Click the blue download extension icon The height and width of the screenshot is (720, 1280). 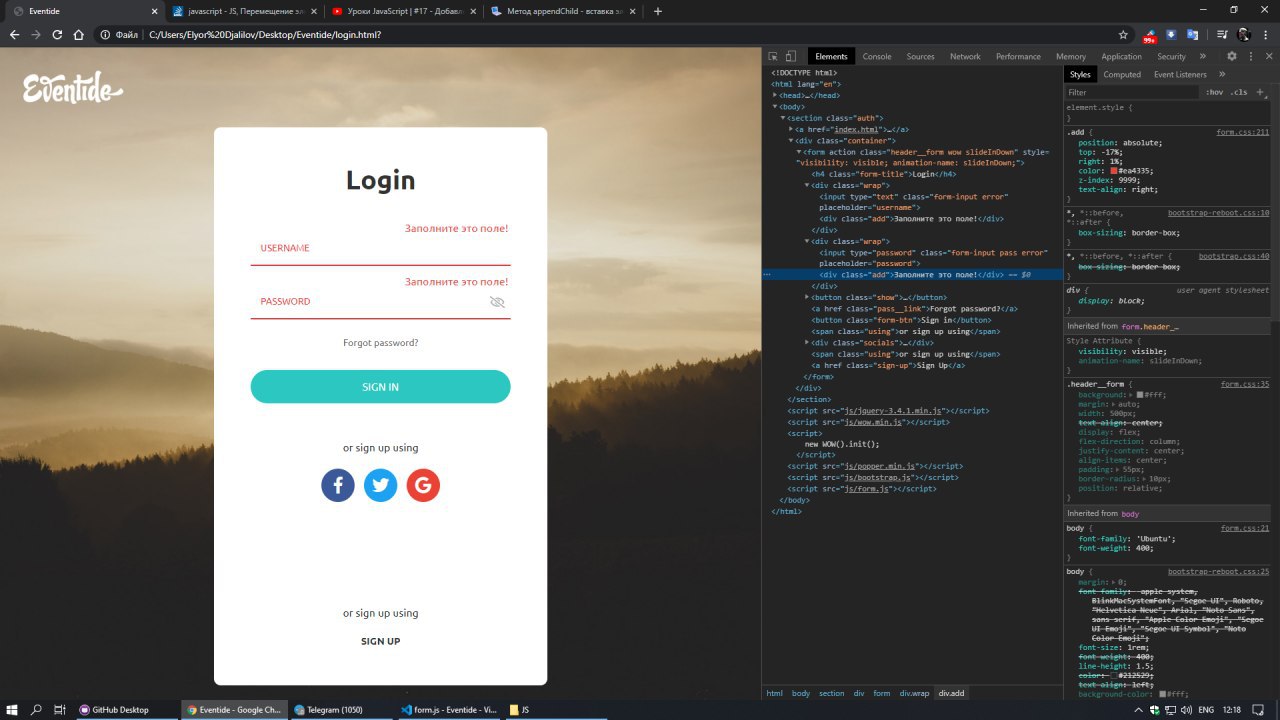(x=1171, y=34)
